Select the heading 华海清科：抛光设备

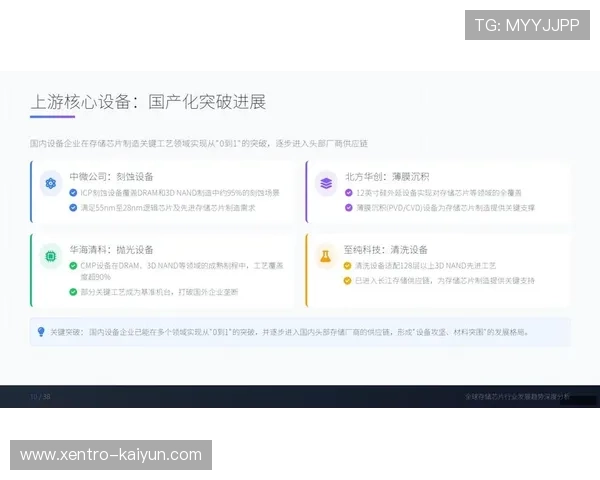[111, 250]
